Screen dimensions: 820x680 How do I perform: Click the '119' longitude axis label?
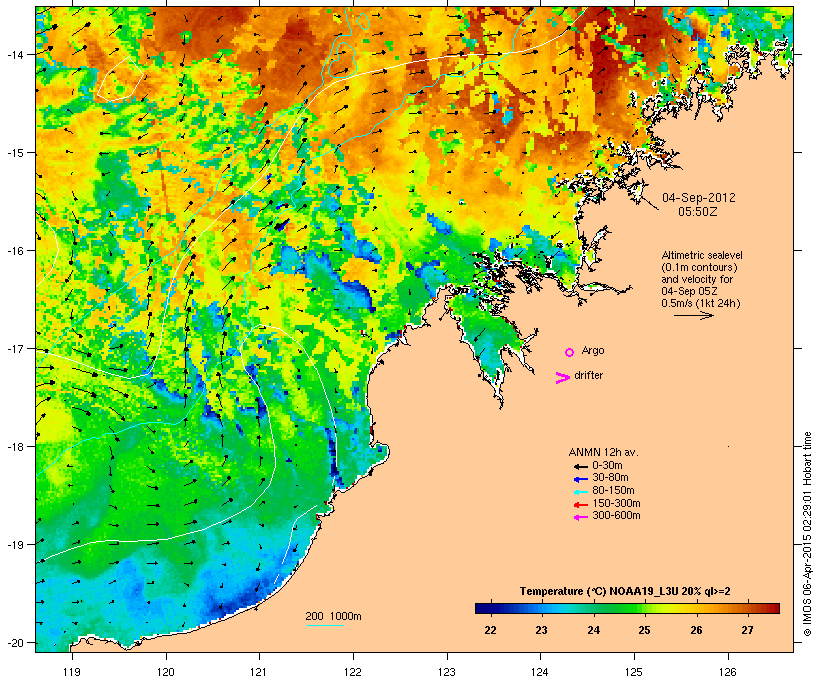(x=72, y=672)
